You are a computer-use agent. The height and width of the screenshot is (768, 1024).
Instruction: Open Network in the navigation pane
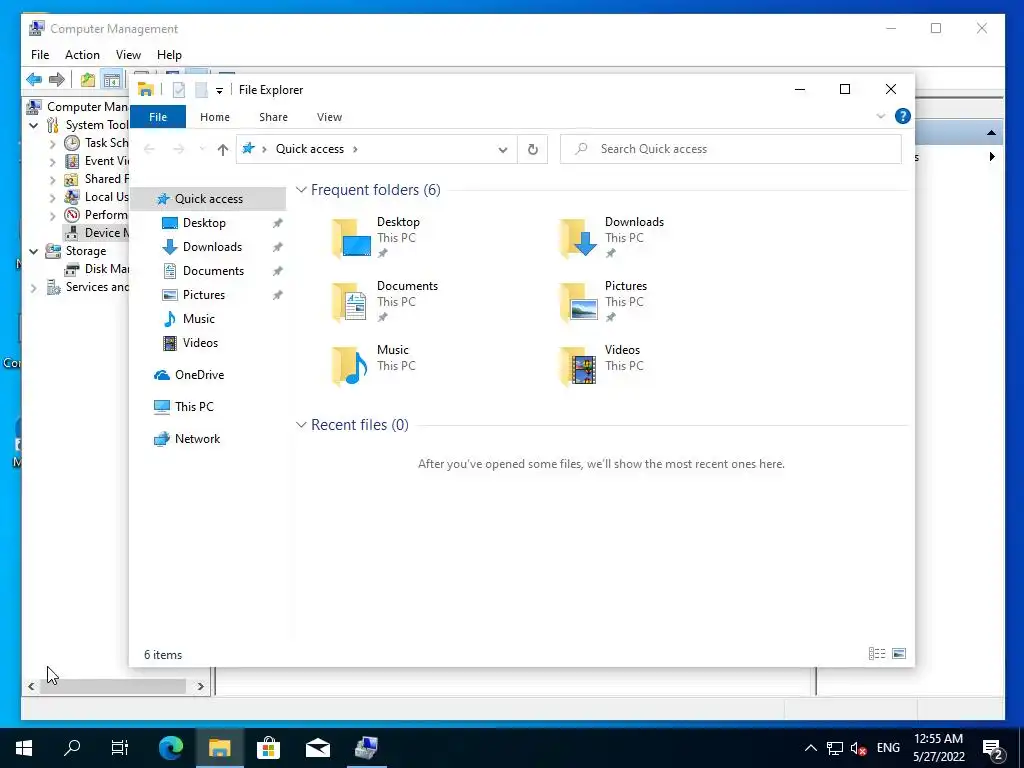[x=197, y=439]
